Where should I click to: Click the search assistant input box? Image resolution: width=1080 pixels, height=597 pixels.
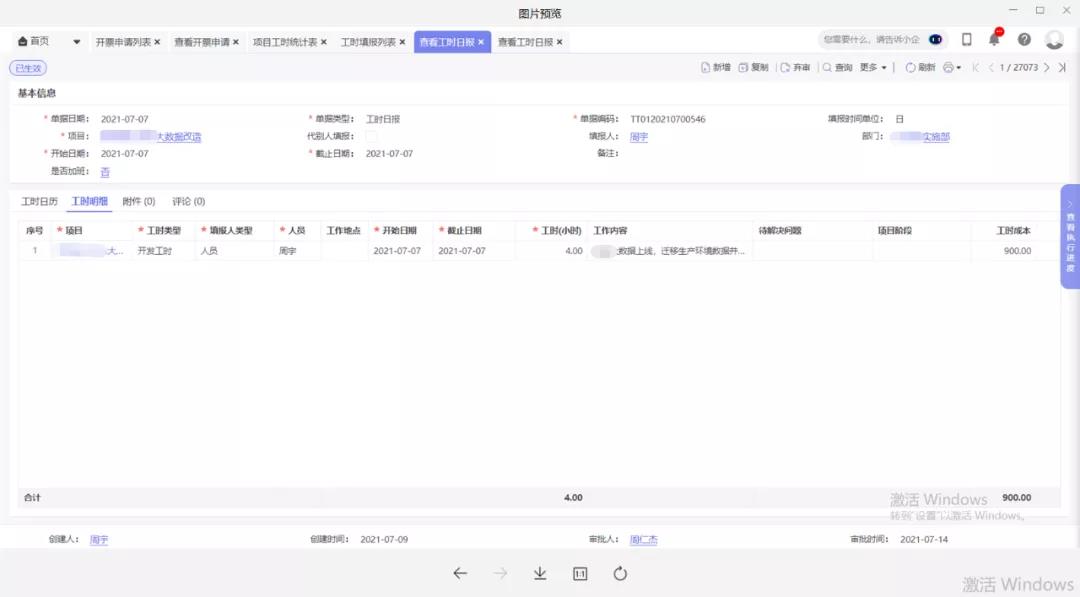(x=870, y=40)
